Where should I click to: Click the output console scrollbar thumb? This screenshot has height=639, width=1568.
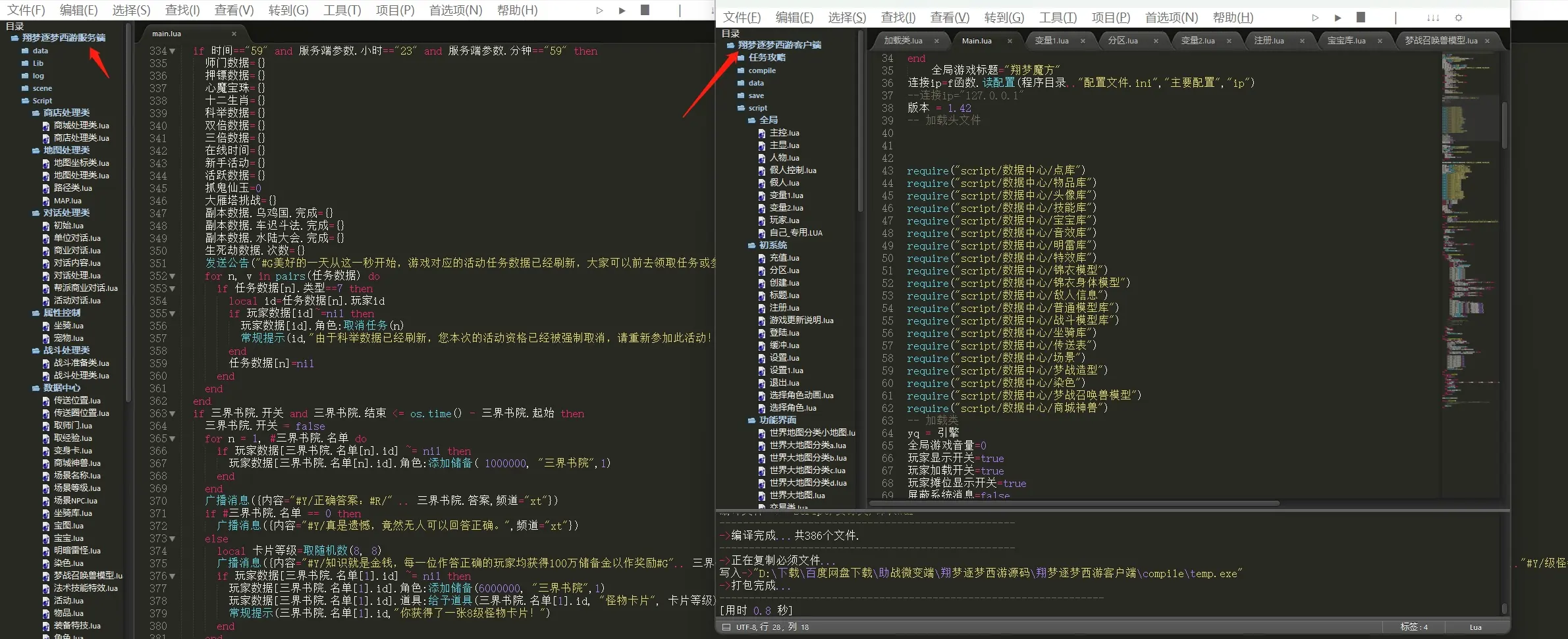pos(1504,608)
